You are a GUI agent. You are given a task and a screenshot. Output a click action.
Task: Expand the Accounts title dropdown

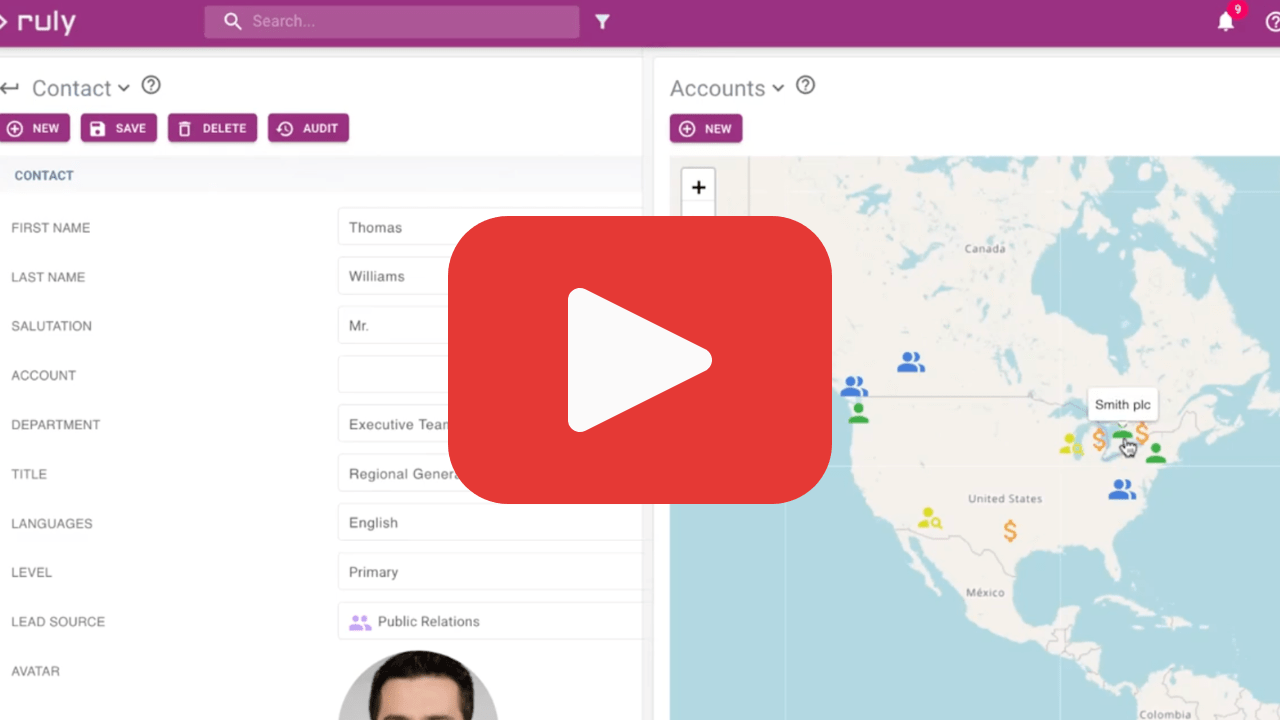click(x=778, y=88)
